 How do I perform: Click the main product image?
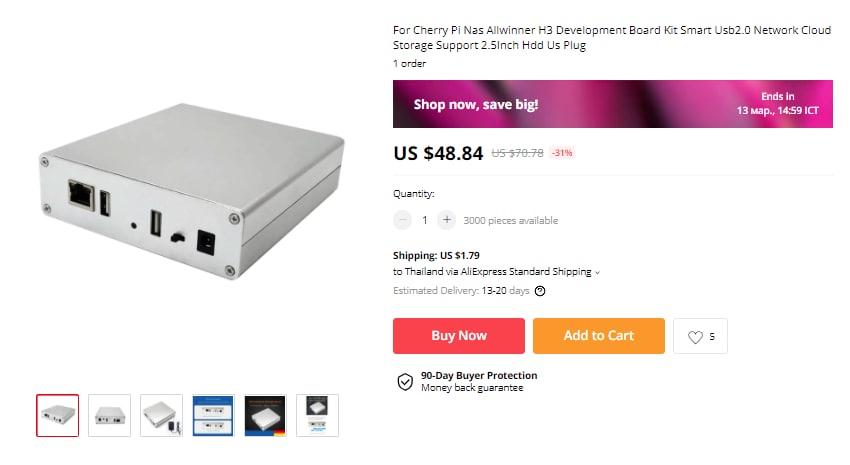[192, 191]
